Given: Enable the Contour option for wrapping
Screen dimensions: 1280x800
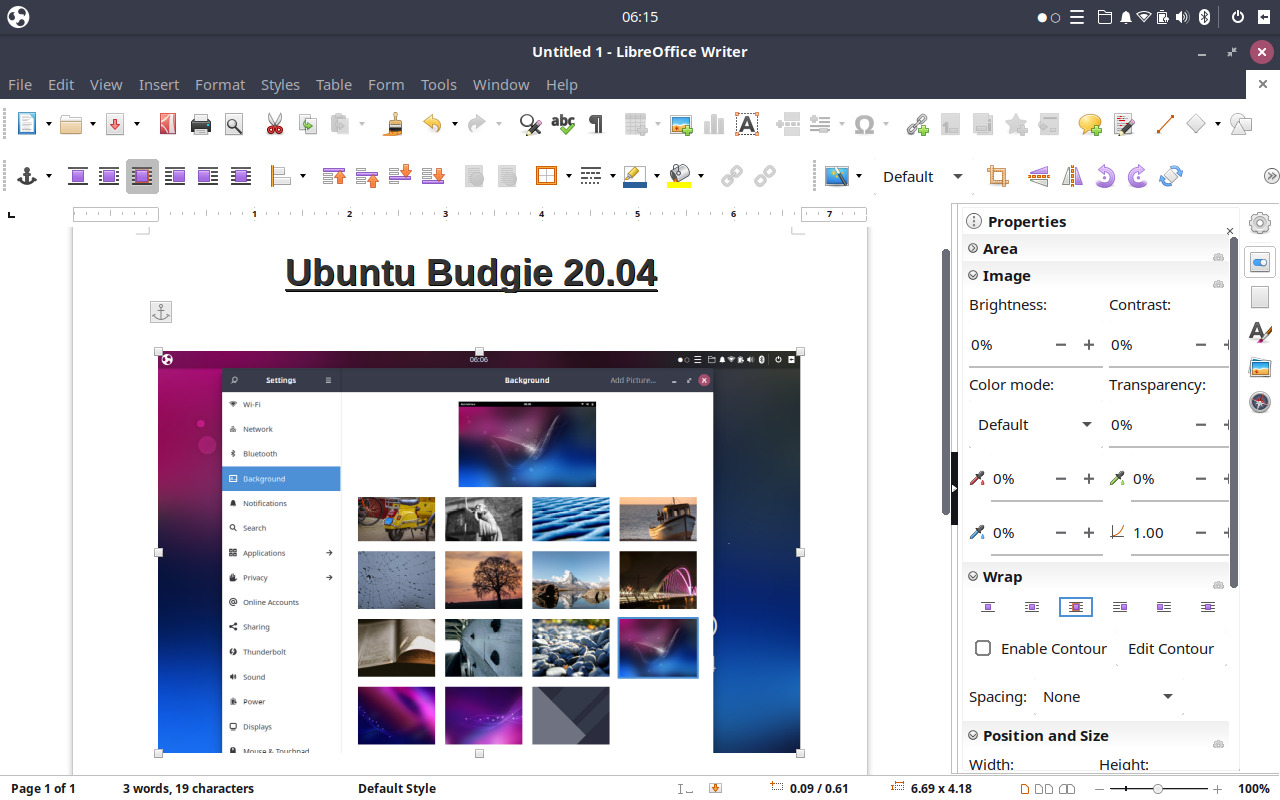Looking at the screenshot, I should click(983, 648).
